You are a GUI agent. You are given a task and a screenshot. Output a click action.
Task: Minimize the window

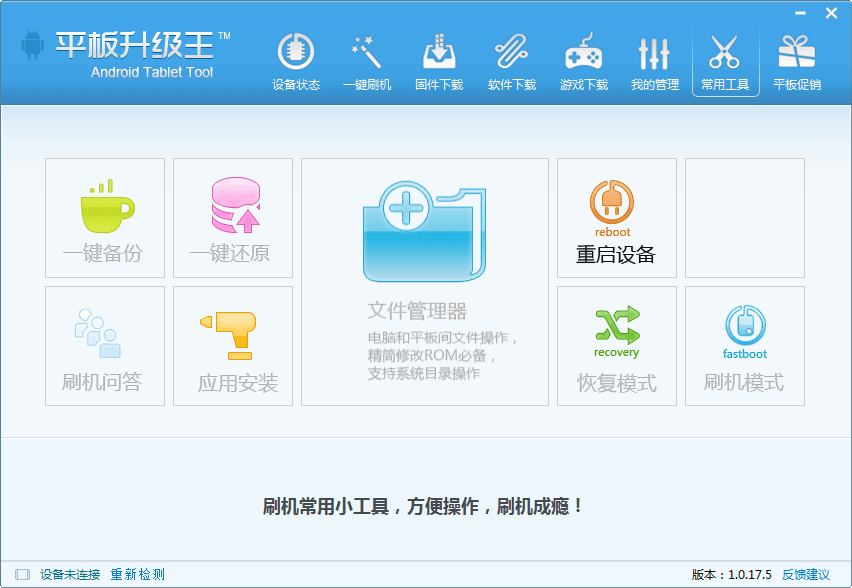[800, 13]
